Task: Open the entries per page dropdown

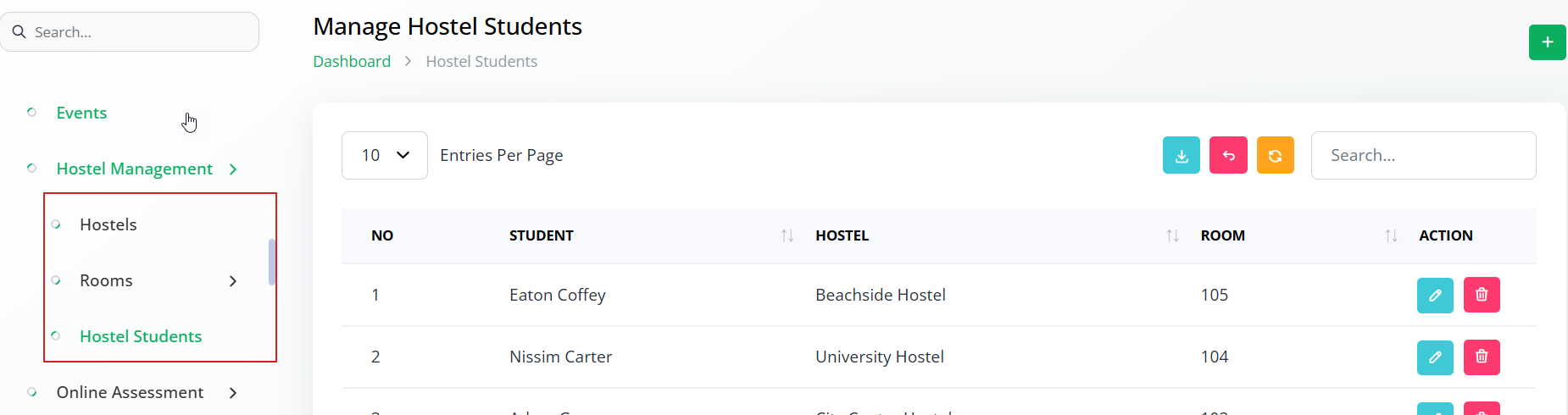Action: pos(385,155)
